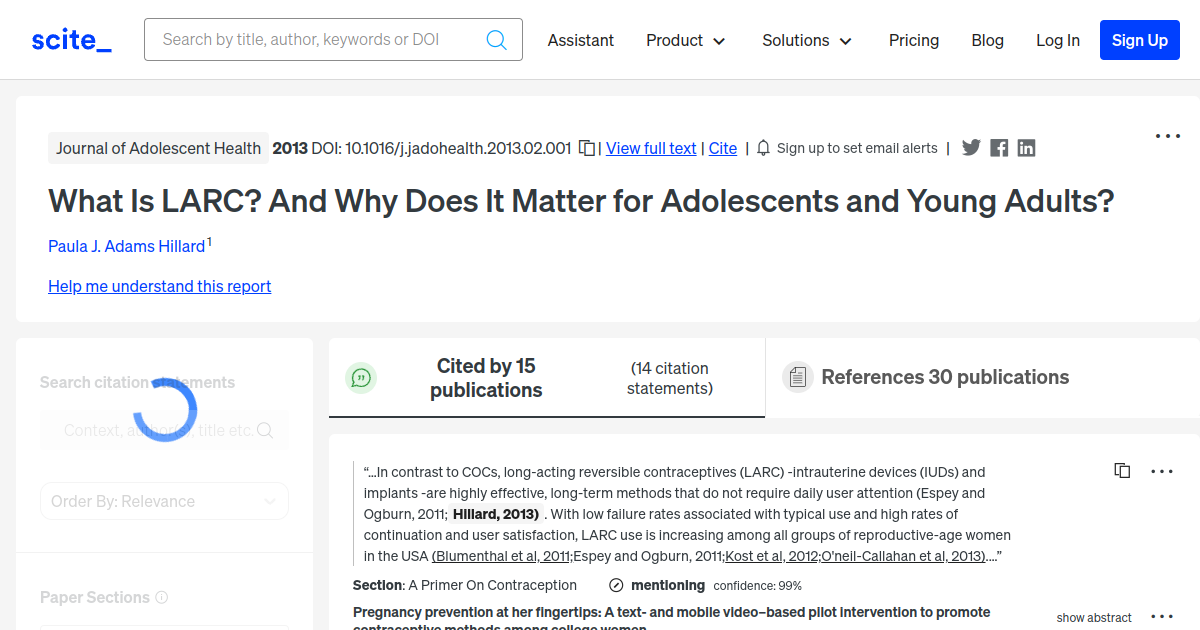Expand the Solutions menu
Image resolution: width=1200 pixels, height=630 pixels.
[x=807, y=40]
